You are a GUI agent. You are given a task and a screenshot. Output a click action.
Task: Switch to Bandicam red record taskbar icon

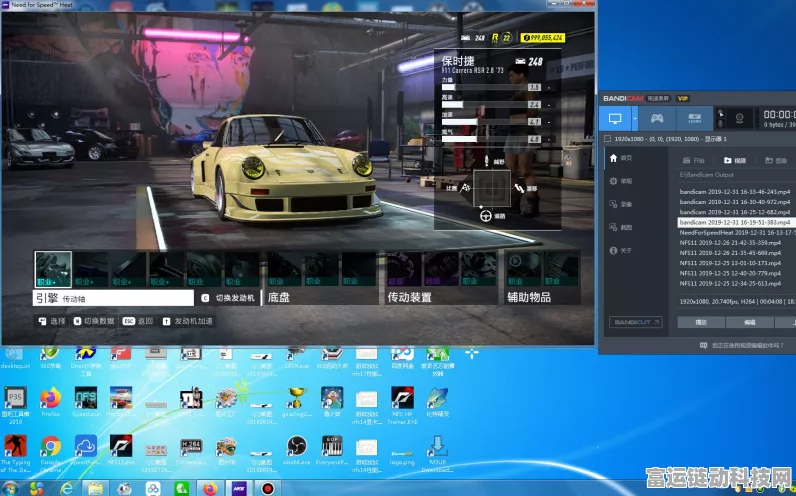(268, 489)
